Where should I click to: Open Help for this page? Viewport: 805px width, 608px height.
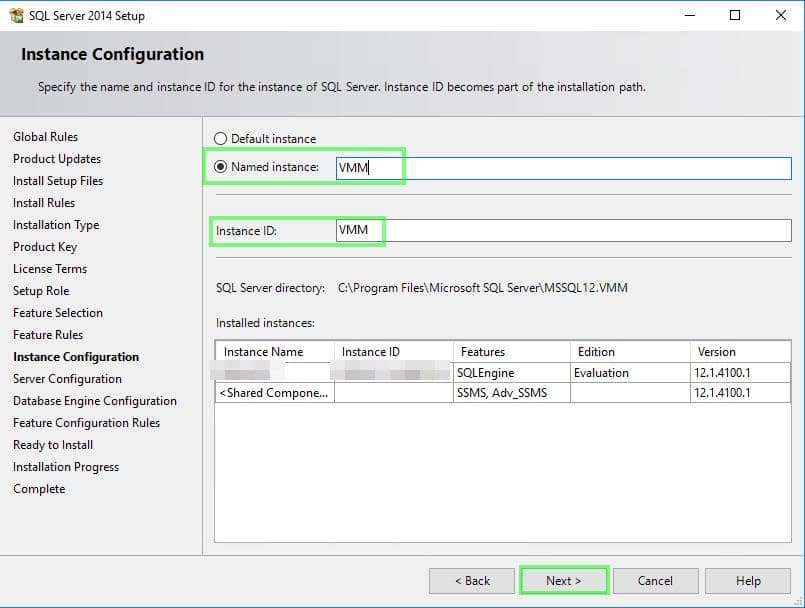tap(748, 581)
